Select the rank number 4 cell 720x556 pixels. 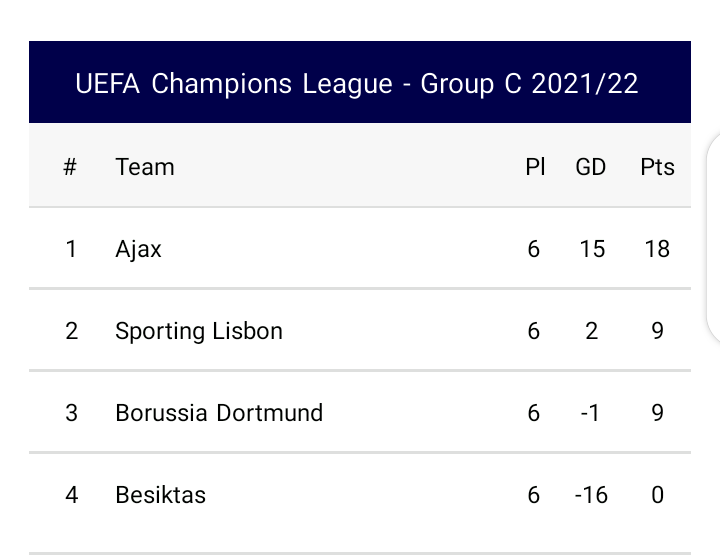(71, 495)
